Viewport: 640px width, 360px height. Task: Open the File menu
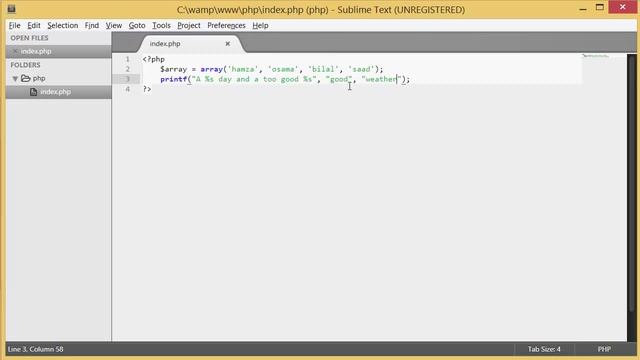(14, 25)
